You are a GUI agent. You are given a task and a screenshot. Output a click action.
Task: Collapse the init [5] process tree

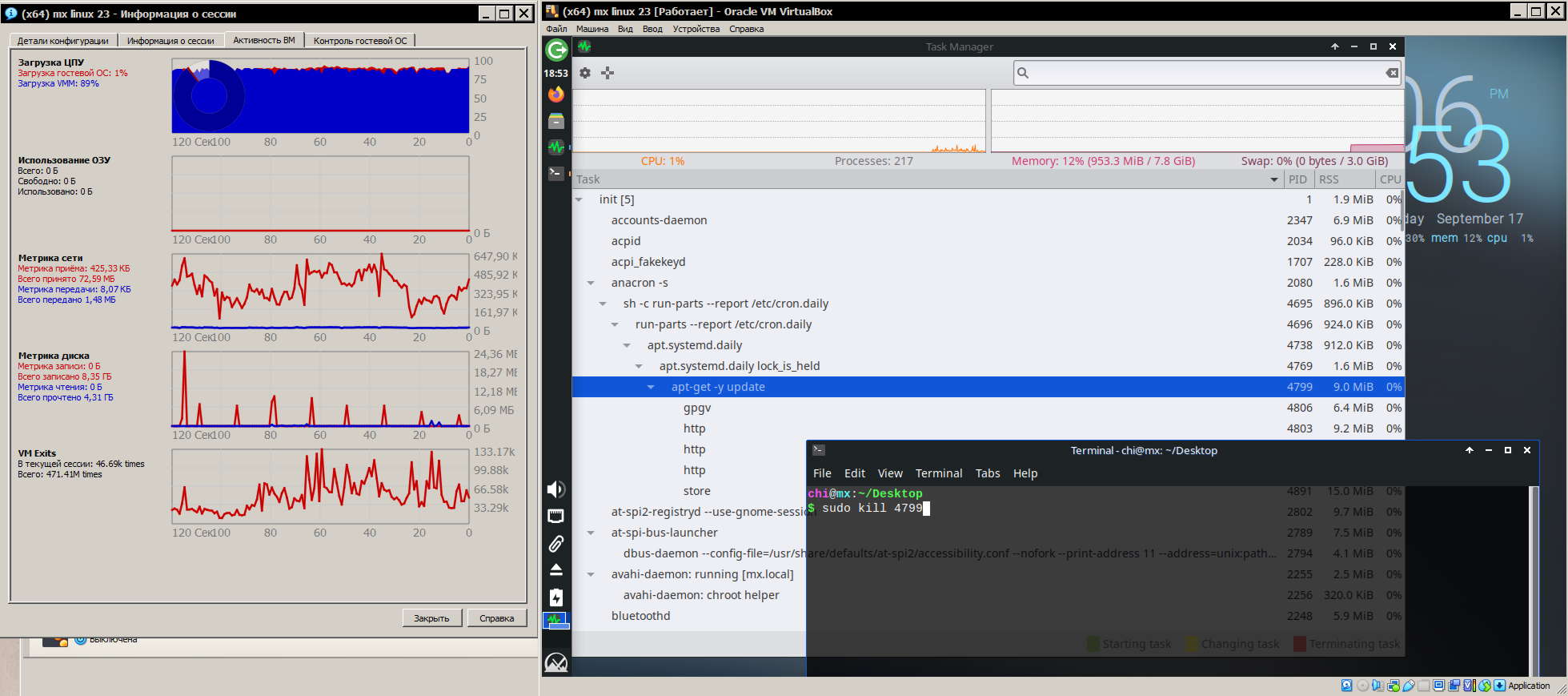579,199
